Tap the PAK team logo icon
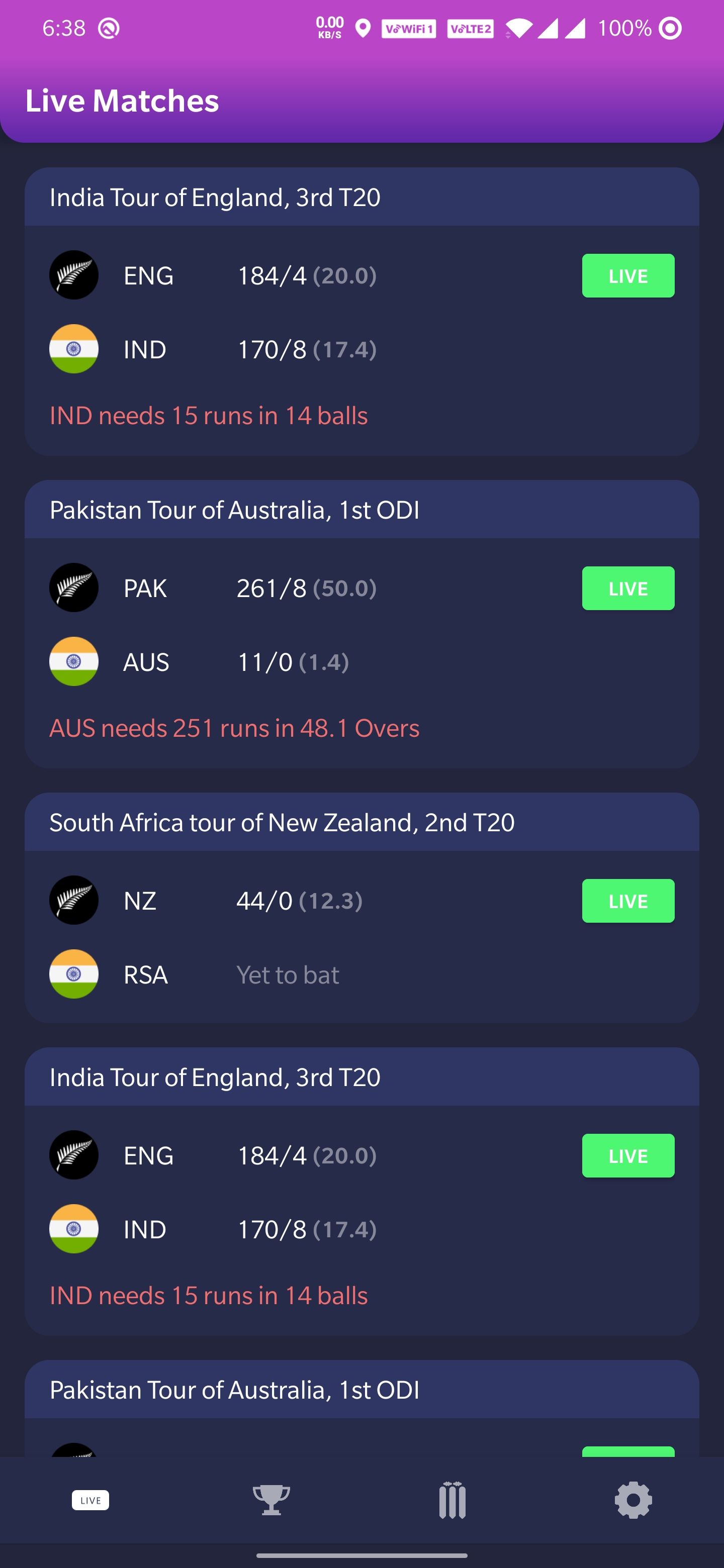Image resolution: width=724 pixels, height=1568 pixels. (74, 587)
